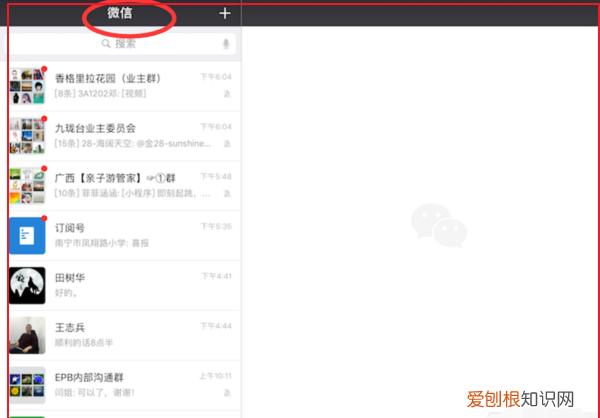The width and height of the screenshot is (600, 418).
Task: Click the search magnifier icon
Action: pos(106,44)
